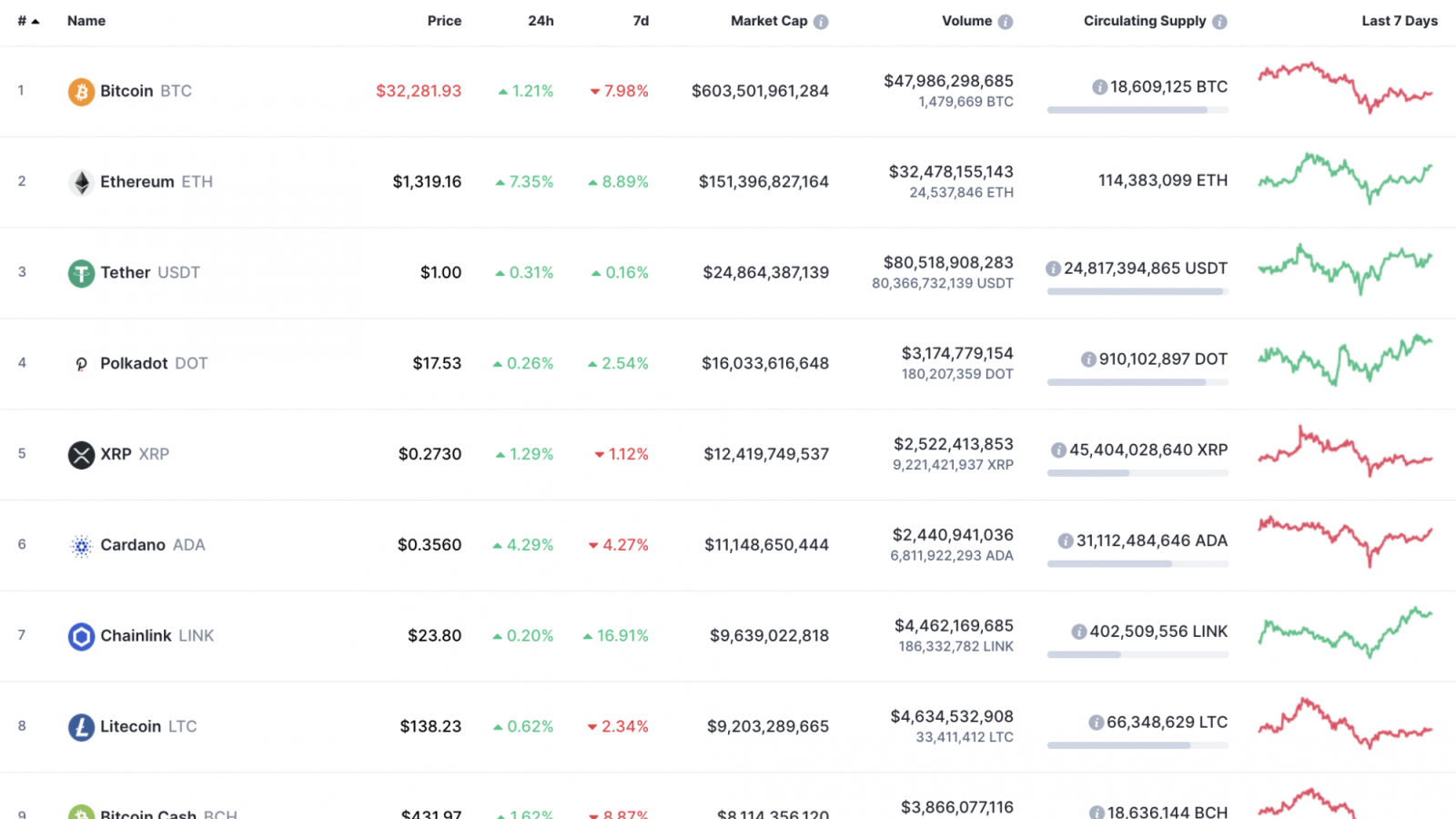The width and height of the screenshot is (1456, 819).
Task: Click Chainlink 7d change 16.91%
Action: click(616, 636)
